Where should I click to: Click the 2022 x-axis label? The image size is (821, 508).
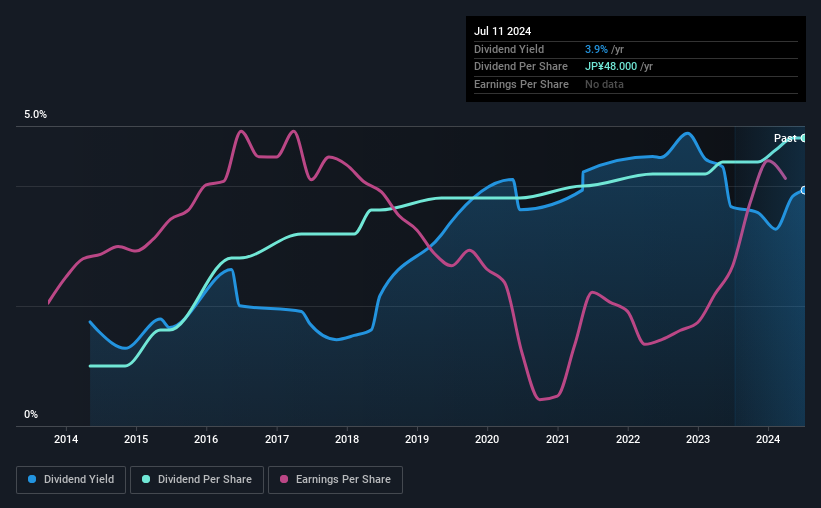coord(628,439)
